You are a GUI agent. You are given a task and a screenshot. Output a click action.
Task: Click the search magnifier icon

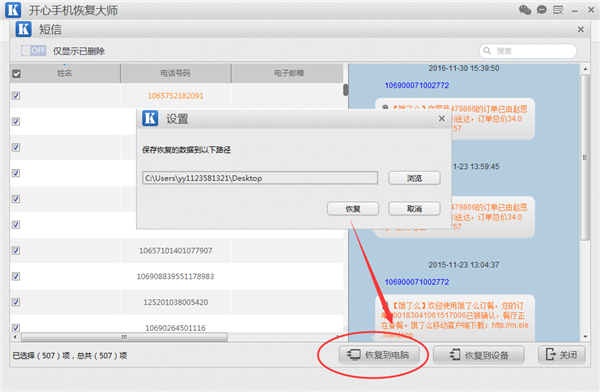click(x=487, y=51)
